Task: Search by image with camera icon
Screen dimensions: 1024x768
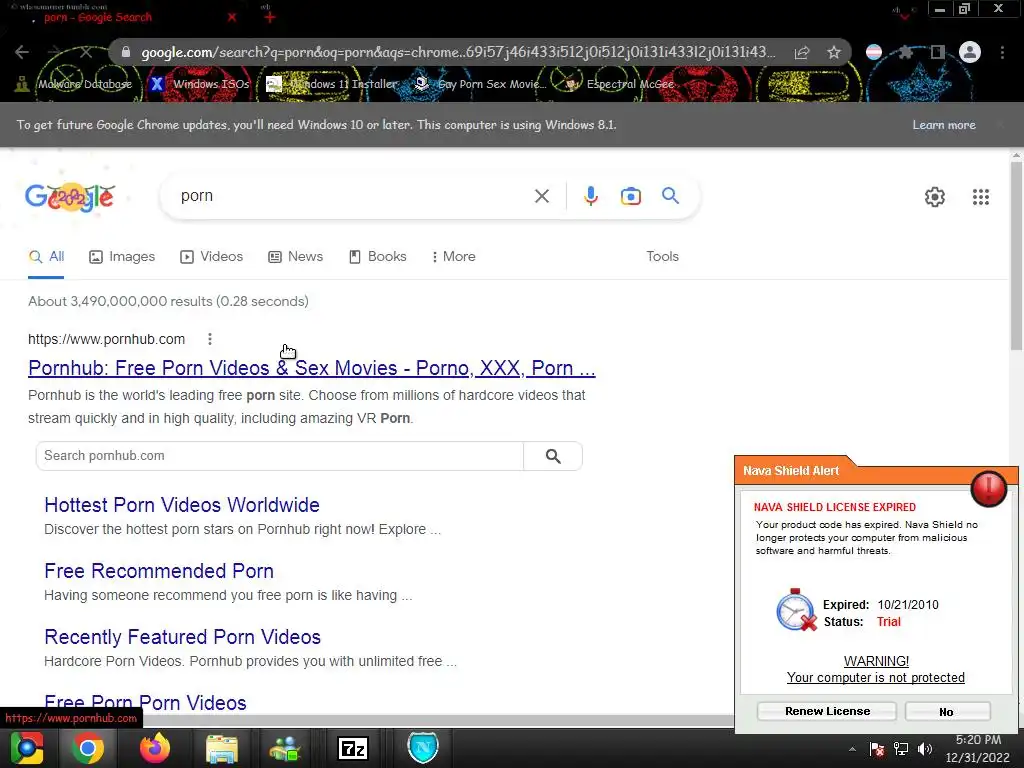Action: tap(630, 196)
